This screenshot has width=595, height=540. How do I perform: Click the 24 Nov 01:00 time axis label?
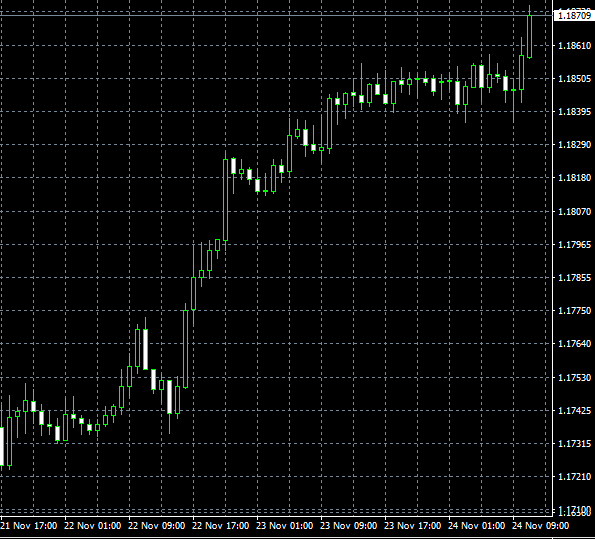[477, 526]
